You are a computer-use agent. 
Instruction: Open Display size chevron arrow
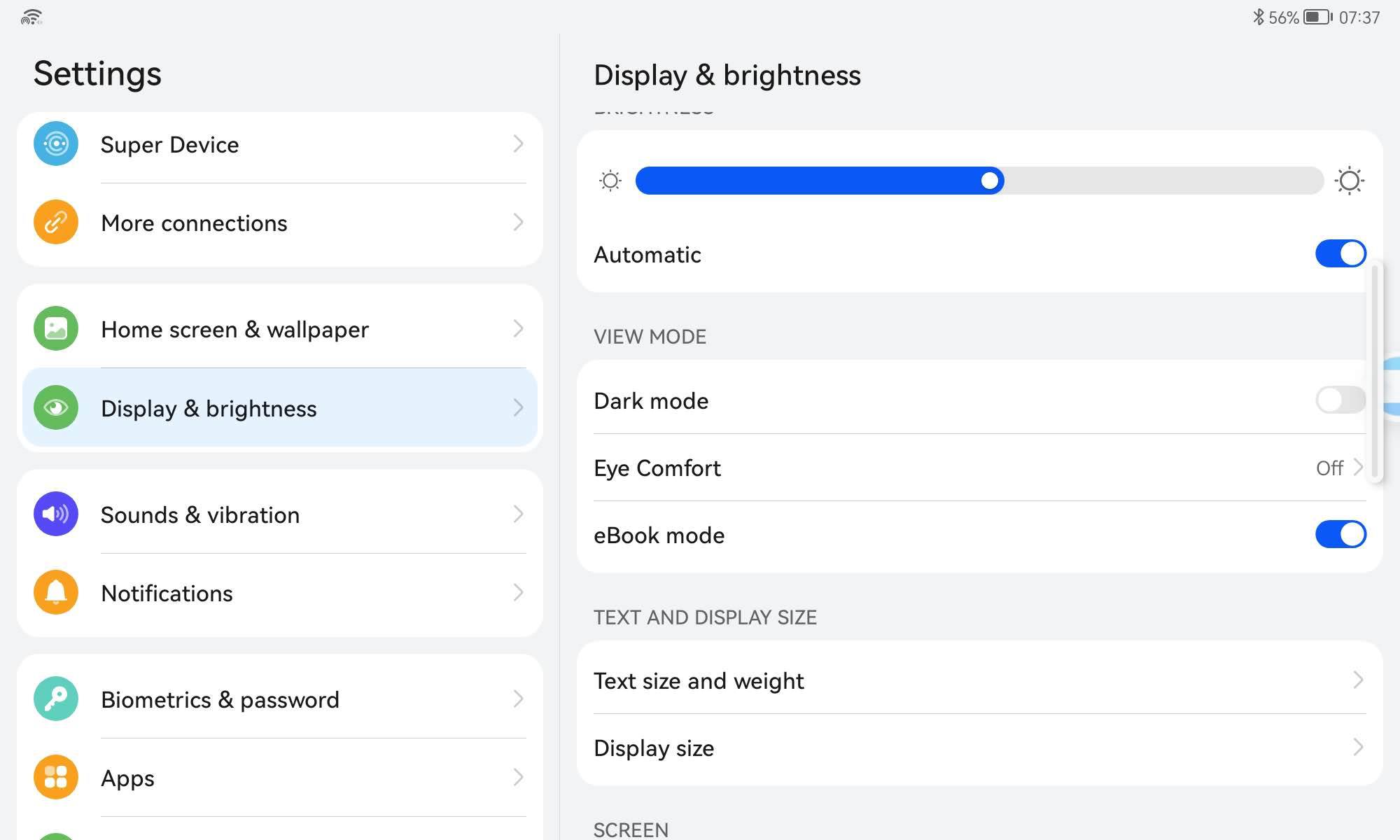point(1357,748)
